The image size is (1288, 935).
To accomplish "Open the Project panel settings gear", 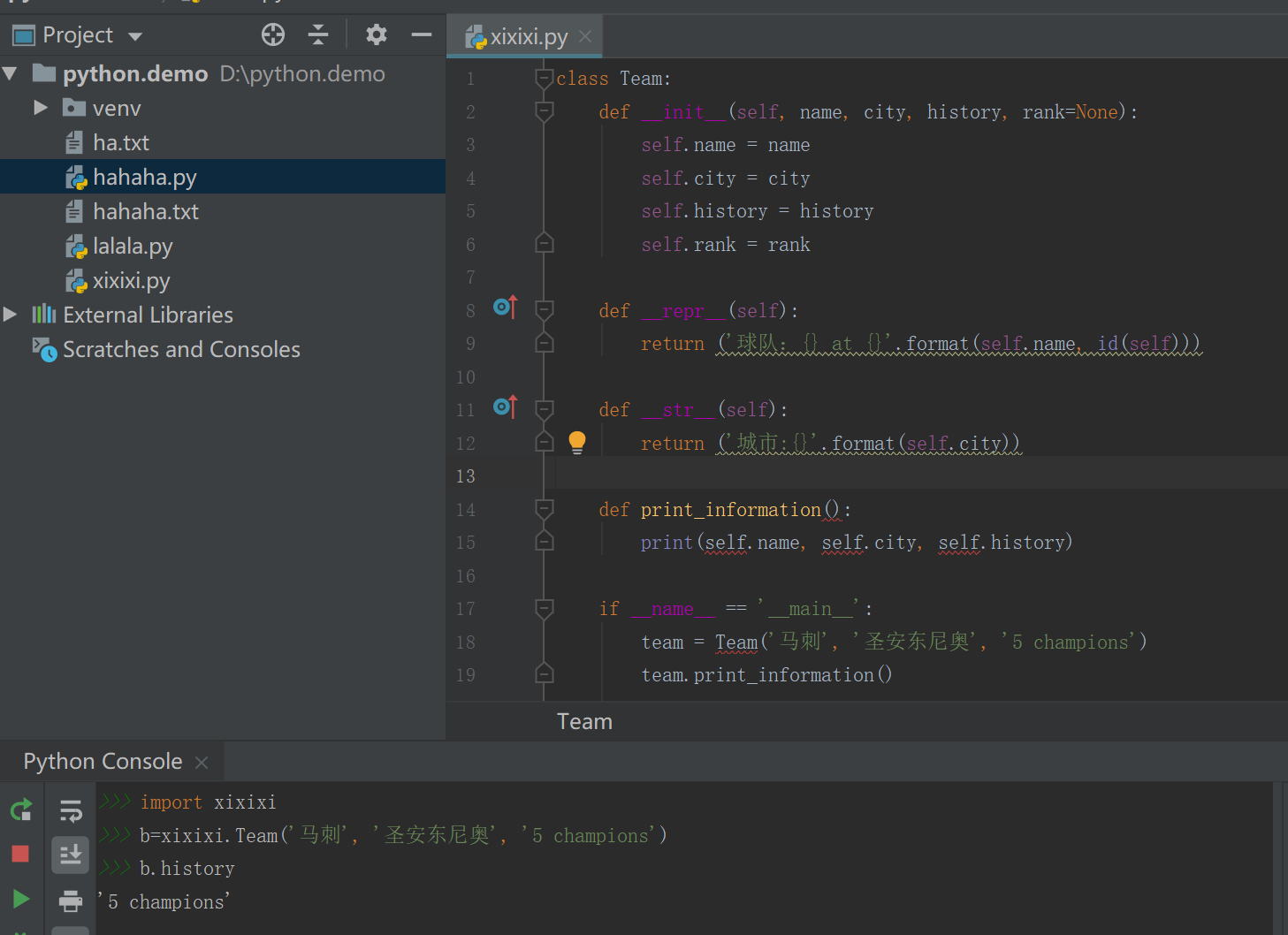I will coord(377,34).
